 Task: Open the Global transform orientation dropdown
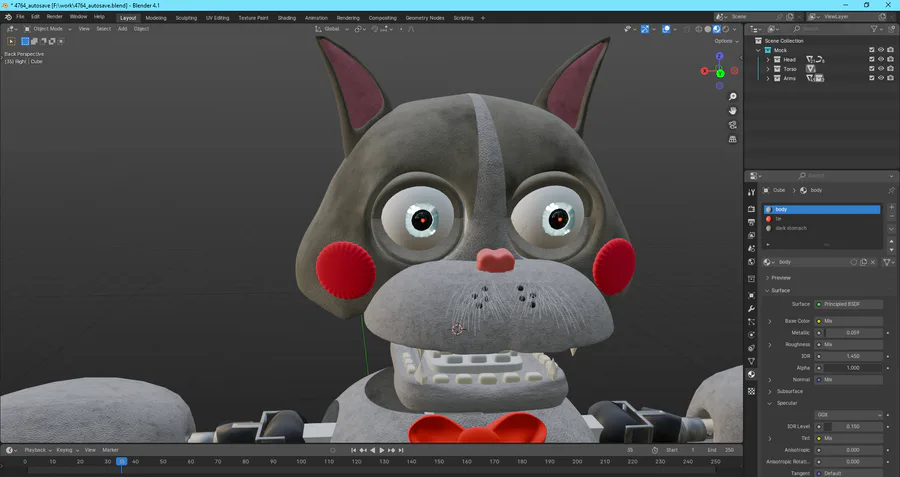pyautogui.click(x=332, y=29)
